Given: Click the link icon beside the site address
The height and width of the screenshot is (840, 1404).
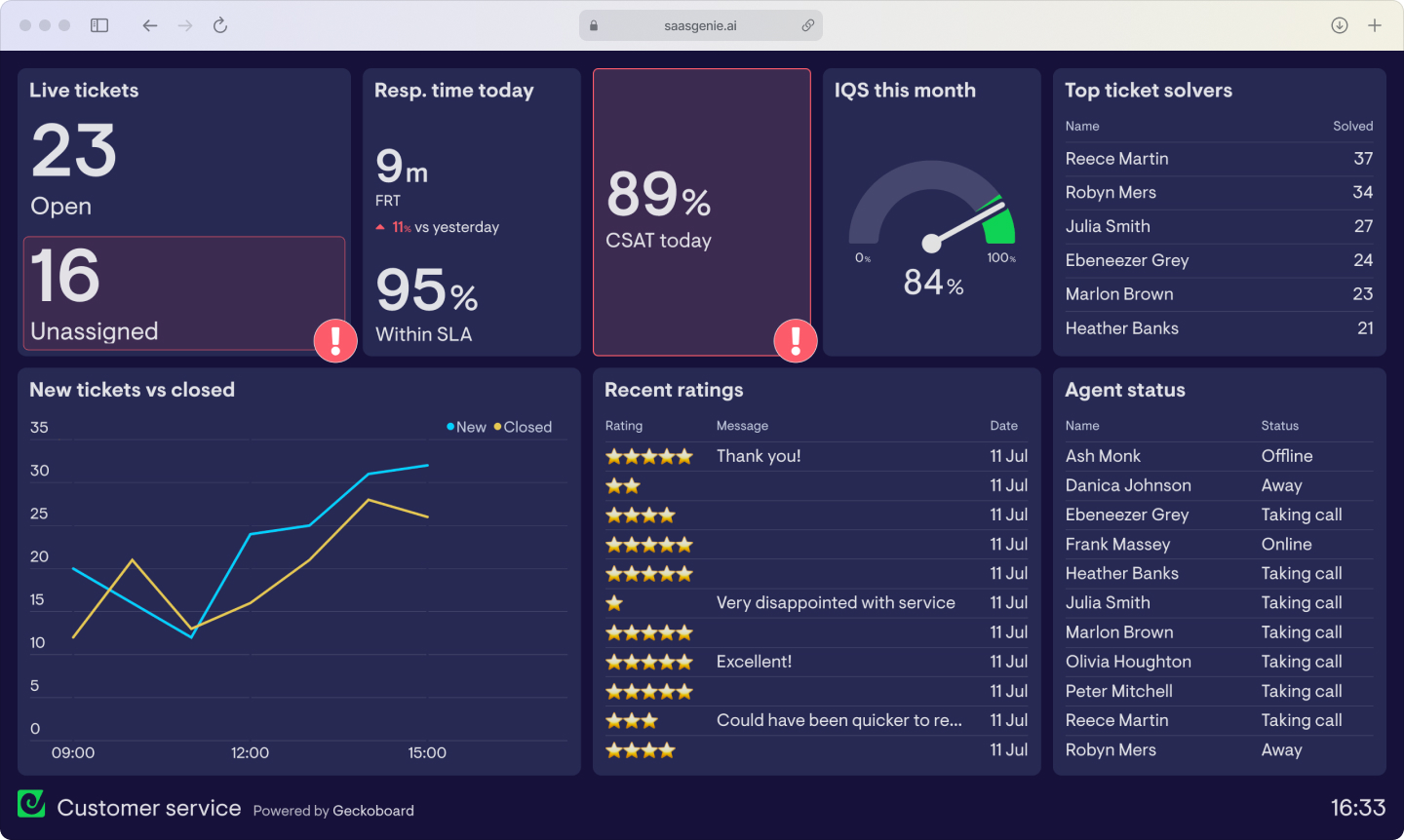Looking at the screenshot, I should pos(808,25).
